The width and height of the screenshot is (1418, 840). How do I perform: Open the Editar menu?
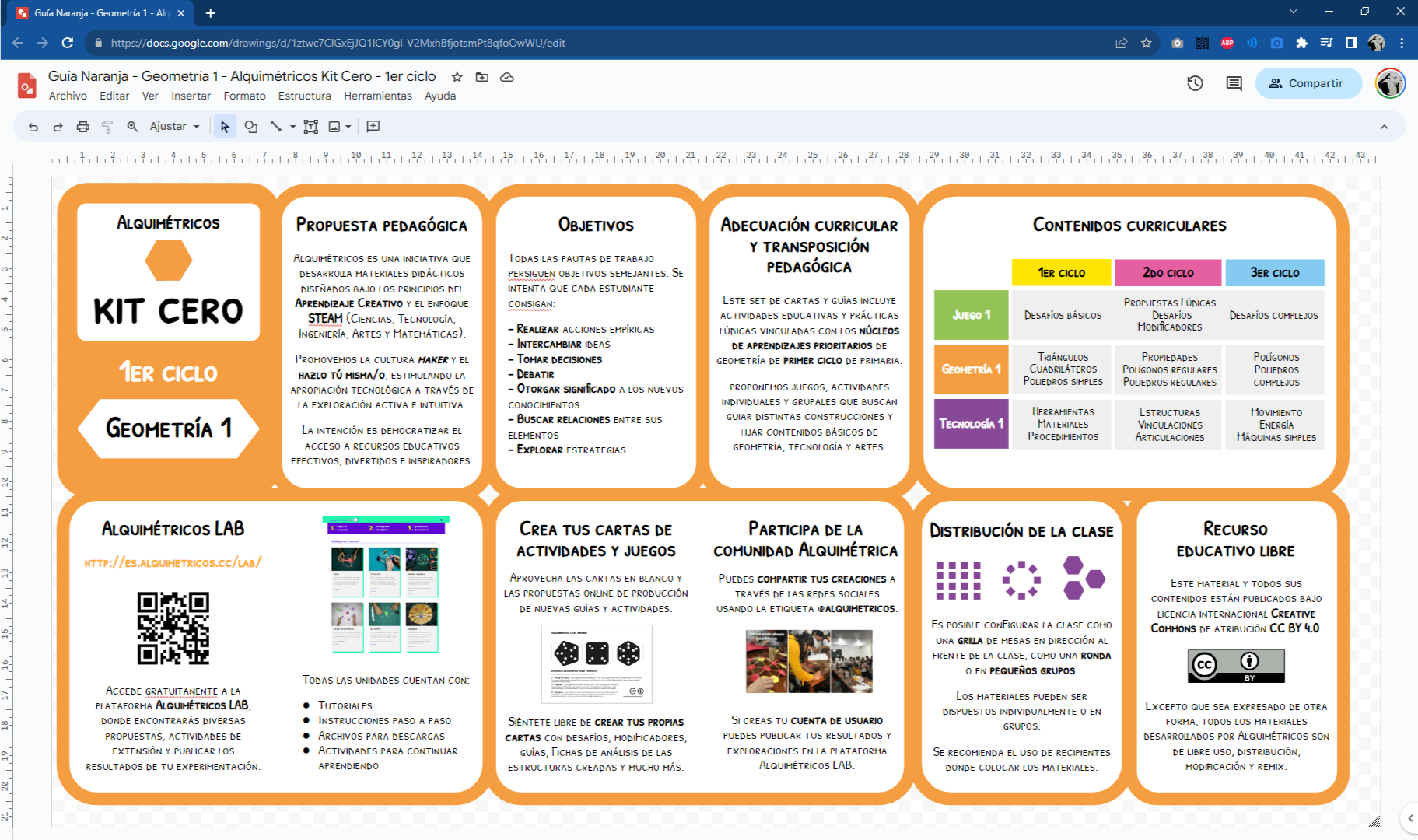tap(114, 96)
